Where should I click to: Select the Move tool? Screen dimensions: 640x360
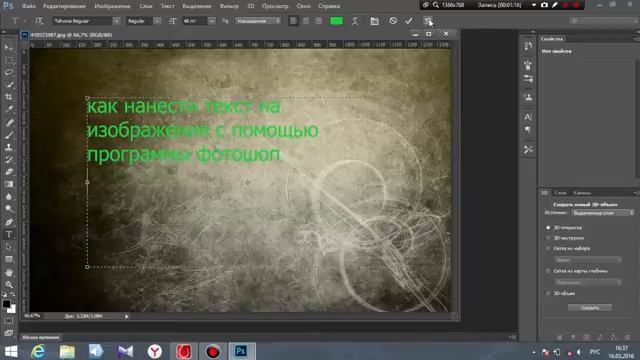click(9, 48)
